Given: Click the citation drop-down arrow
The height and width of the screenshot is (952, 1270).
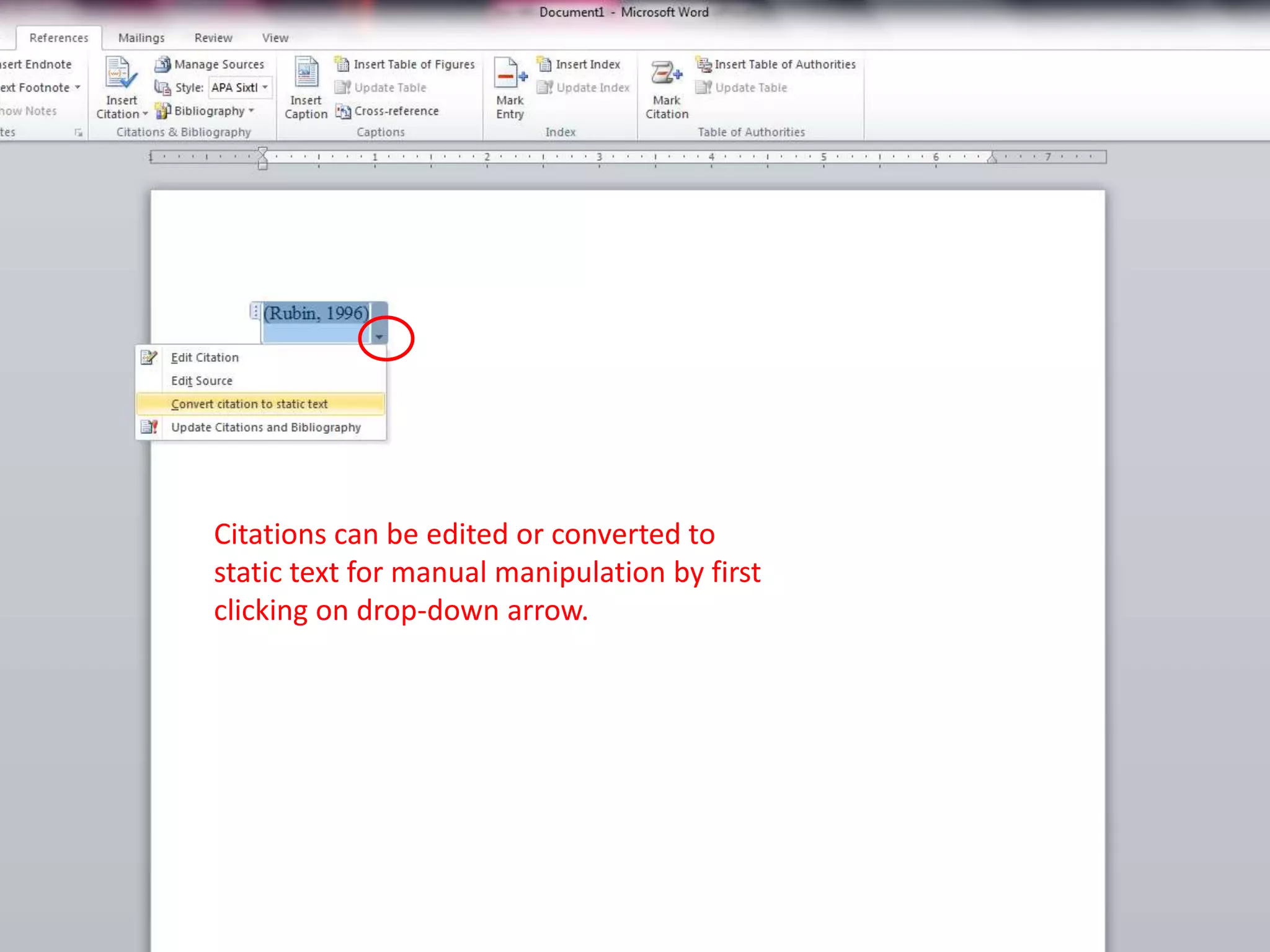Looking at the screenshot, I should (x=379, y=337).
